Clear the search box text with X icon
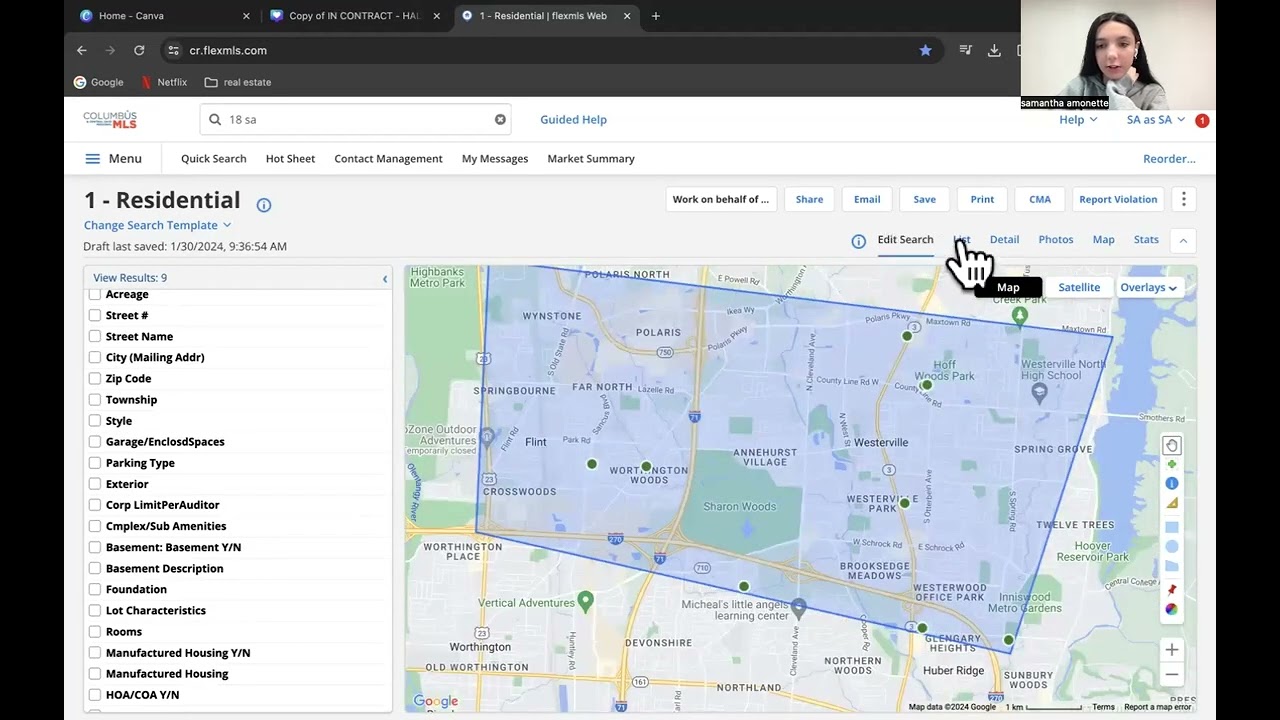This screenshot has height=720, width=1280. pos(500,120)
